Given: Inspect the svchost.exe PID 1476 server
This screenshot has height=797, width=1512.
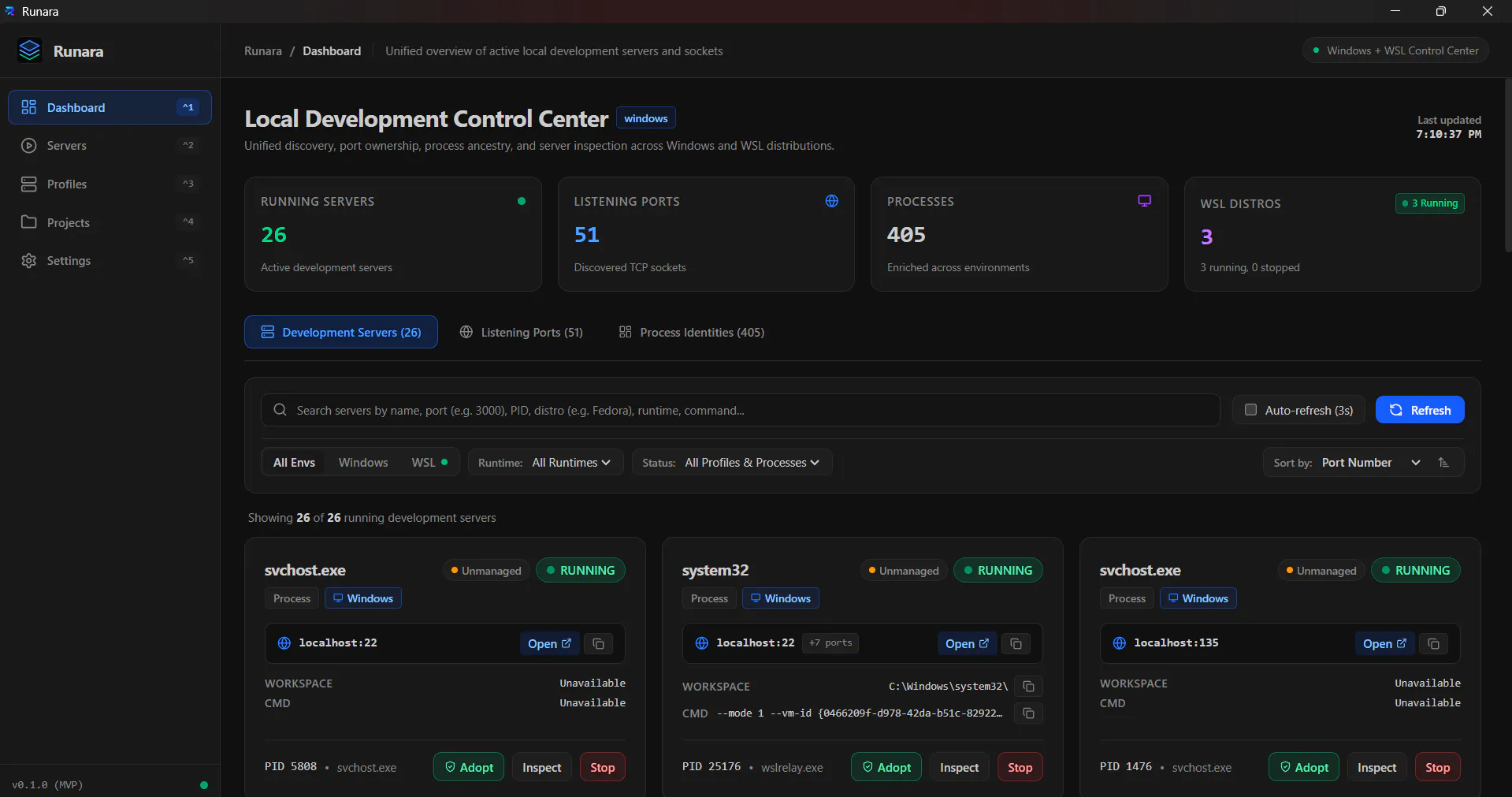Looking at the screenshot, I should click(x=1377, y=767).
